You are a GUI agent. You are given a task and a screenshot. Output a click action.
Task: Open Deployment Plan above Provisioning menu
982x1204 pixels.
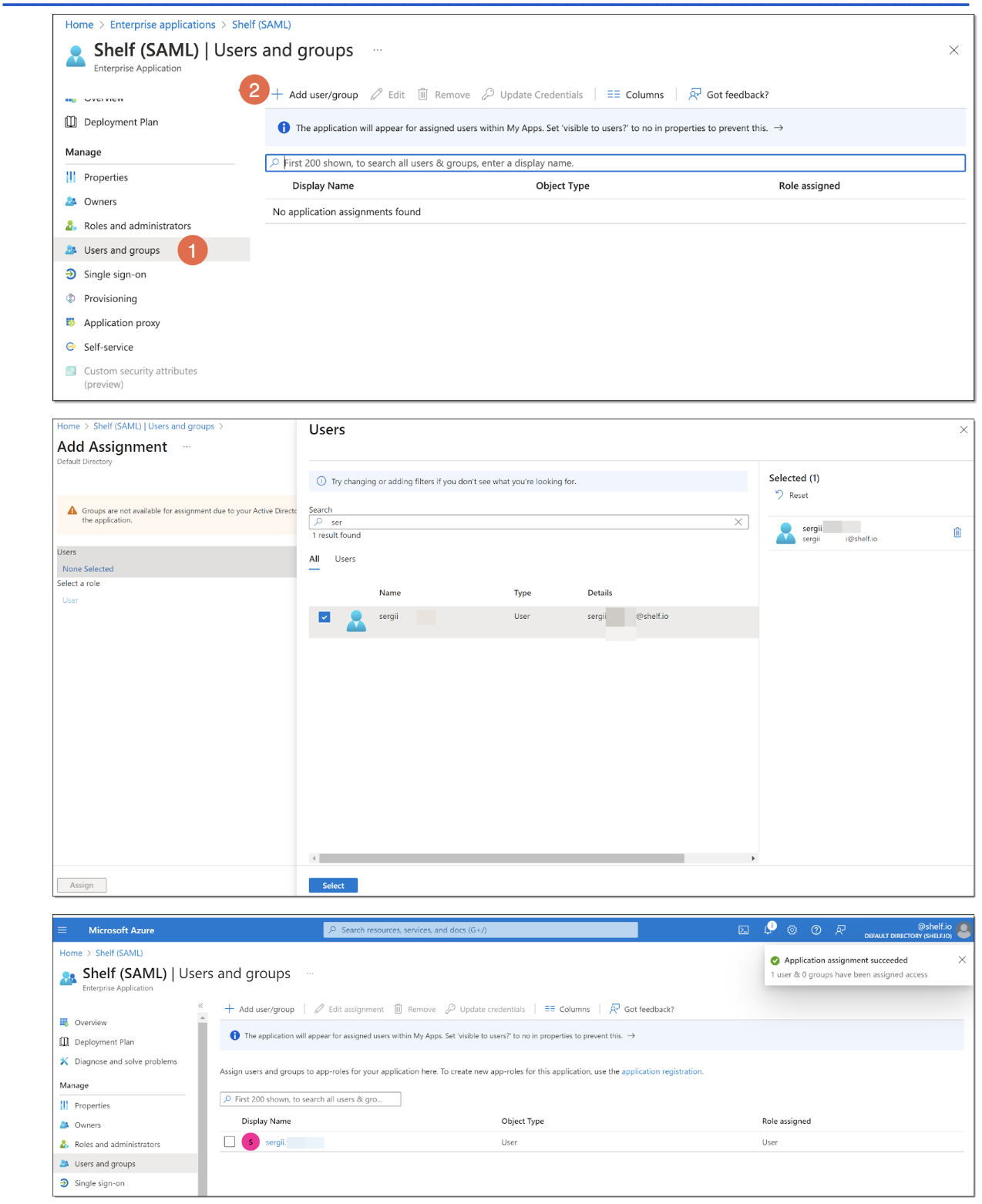tap(120, 122)
